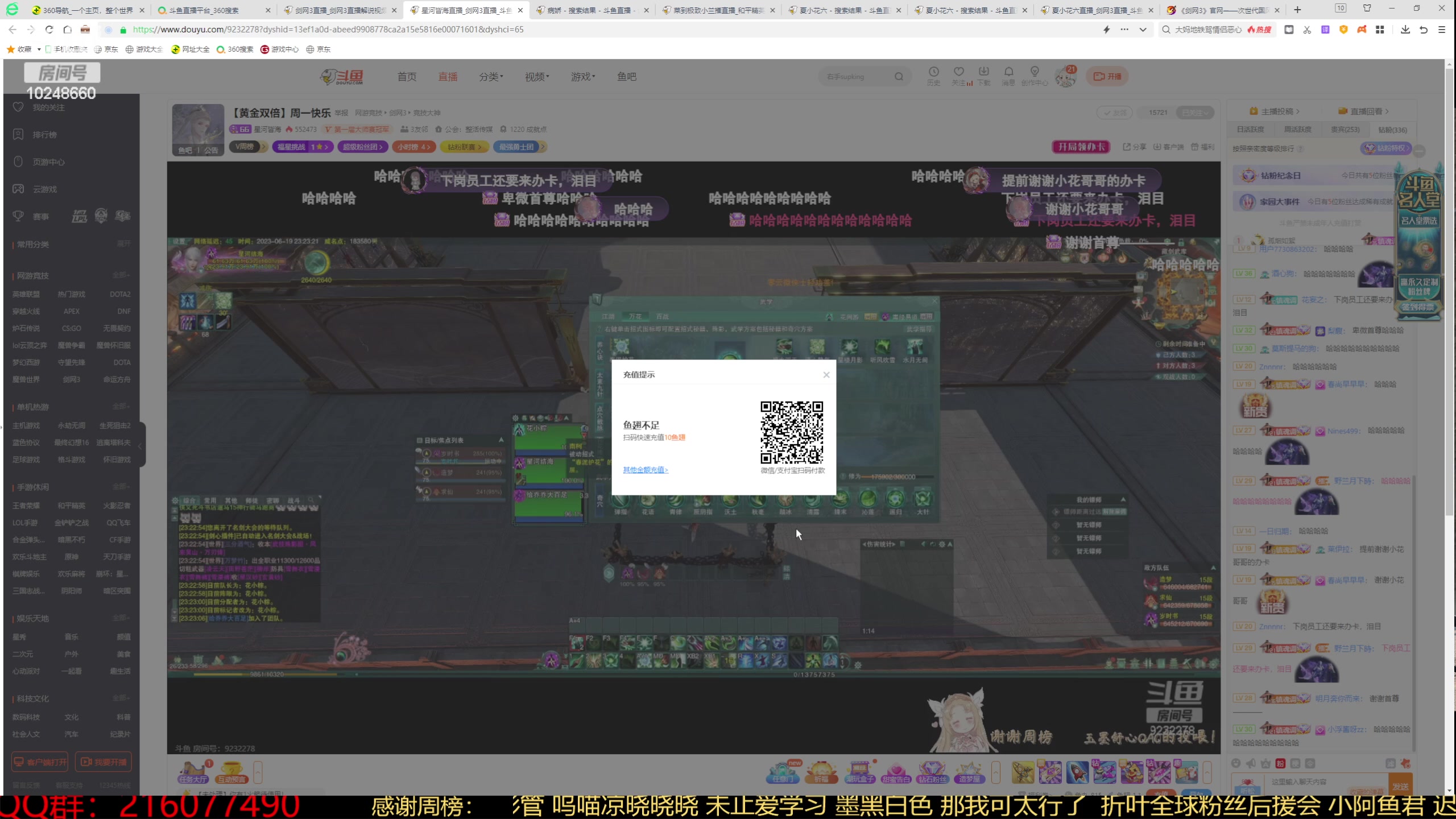1456x819 pixels.
Task: Toggle the 已关注 follow button dropdown
Action: pos(1195,113)
